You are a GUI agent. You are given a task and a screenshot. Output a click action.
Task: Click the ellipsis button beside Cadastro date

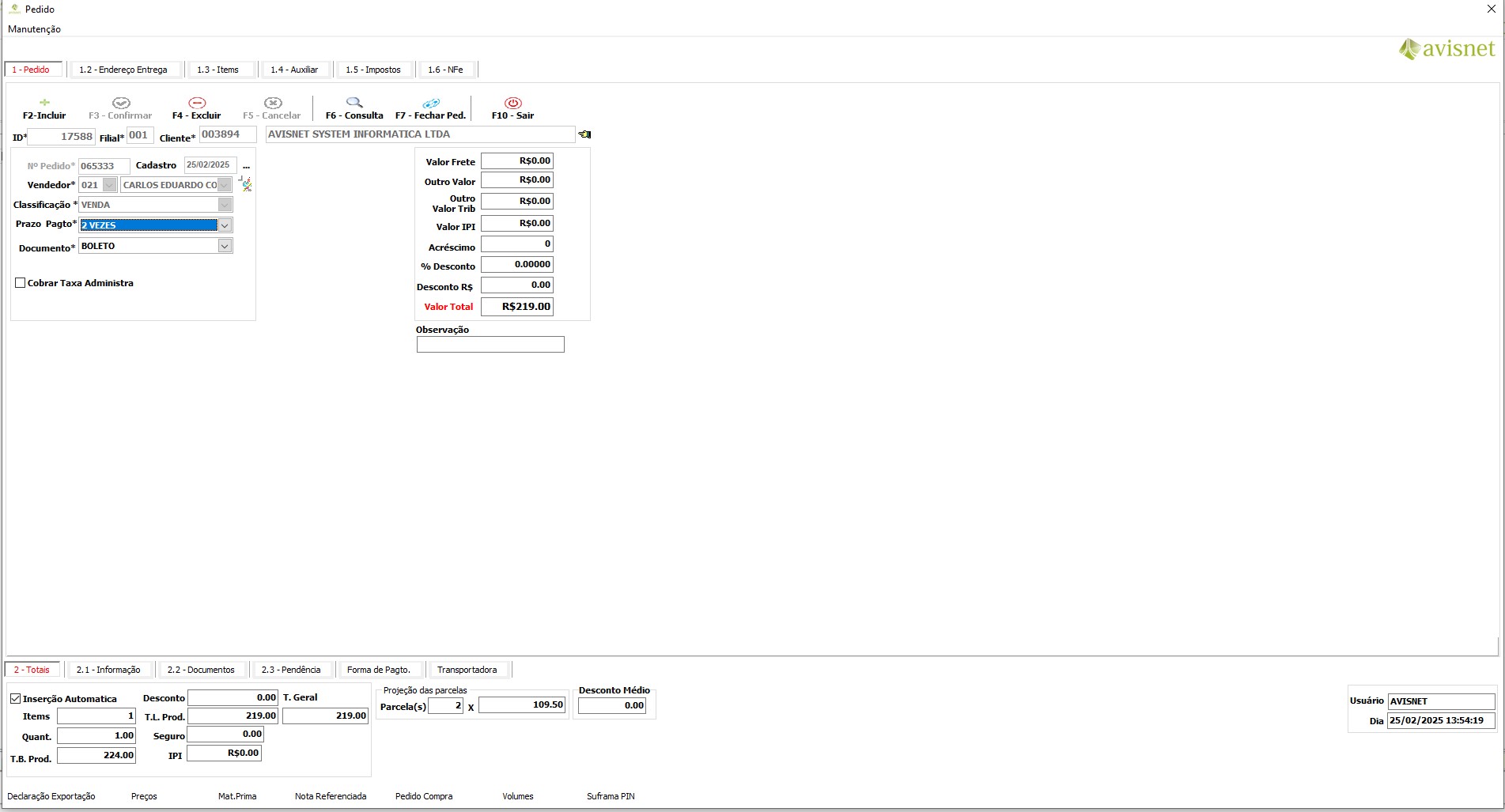click(x=246, y=166)
